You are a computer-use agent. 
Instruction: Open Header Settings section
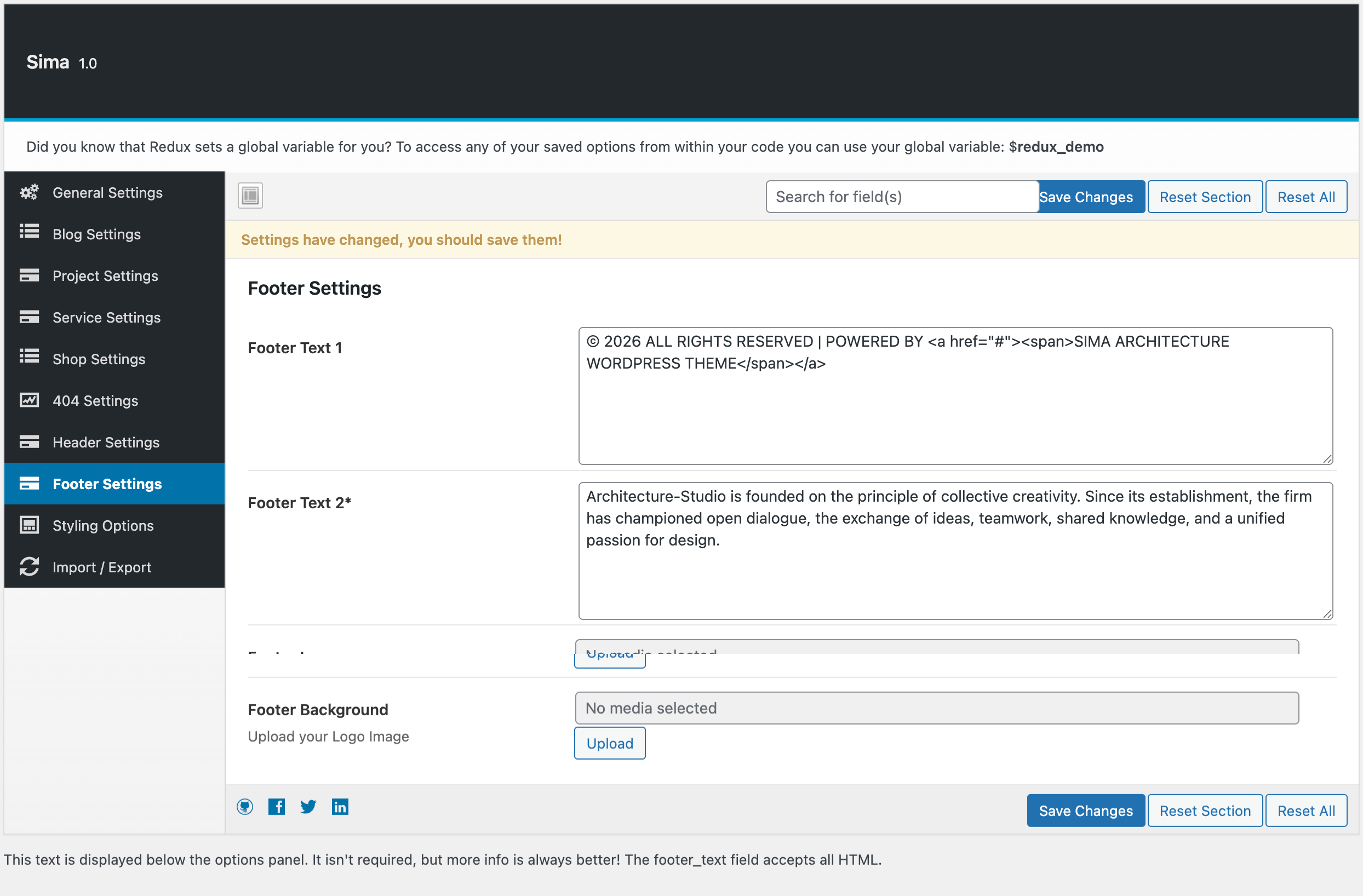(x=114, y=443)
